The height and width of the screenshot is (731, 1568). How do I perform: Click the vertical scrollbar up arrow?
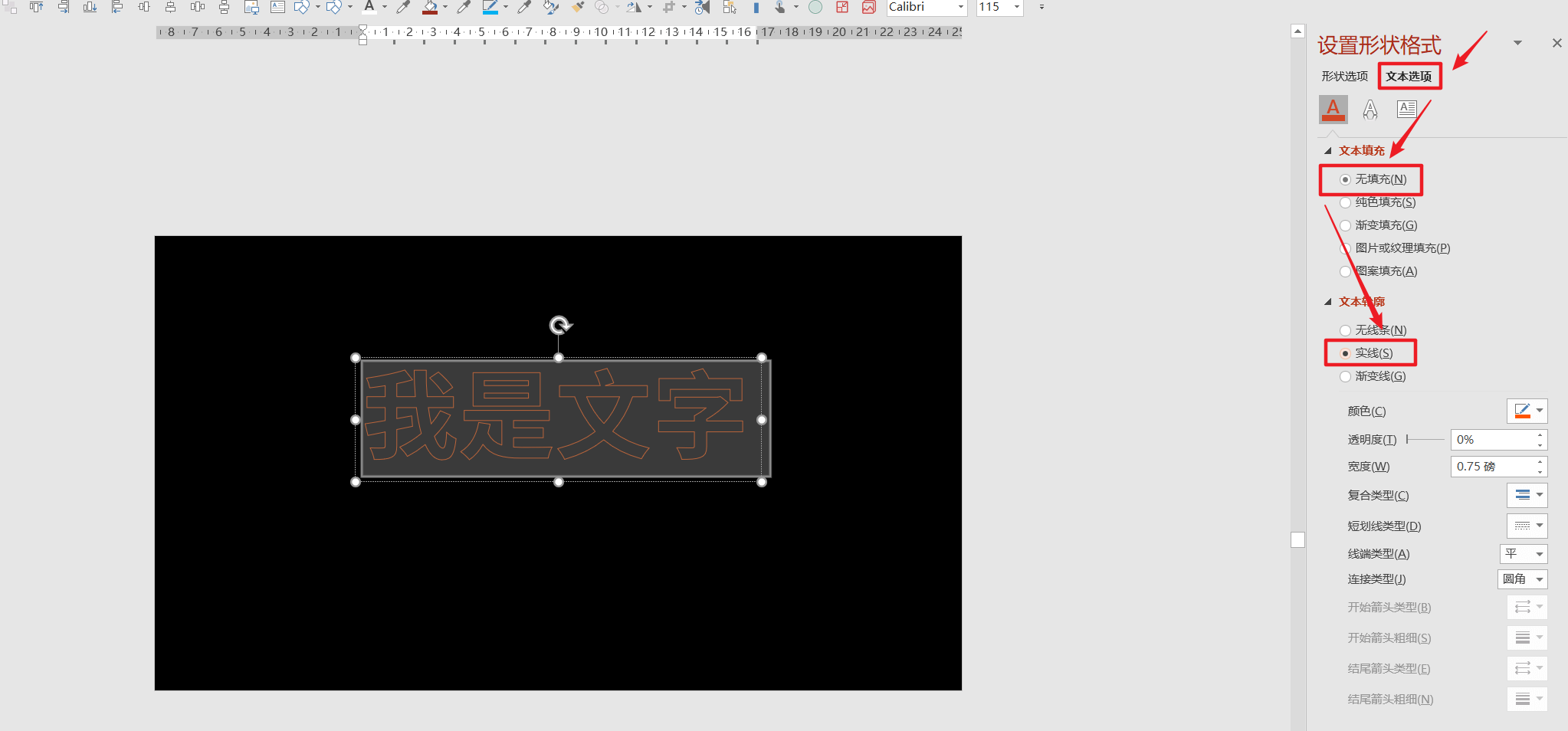point(1297,31)
